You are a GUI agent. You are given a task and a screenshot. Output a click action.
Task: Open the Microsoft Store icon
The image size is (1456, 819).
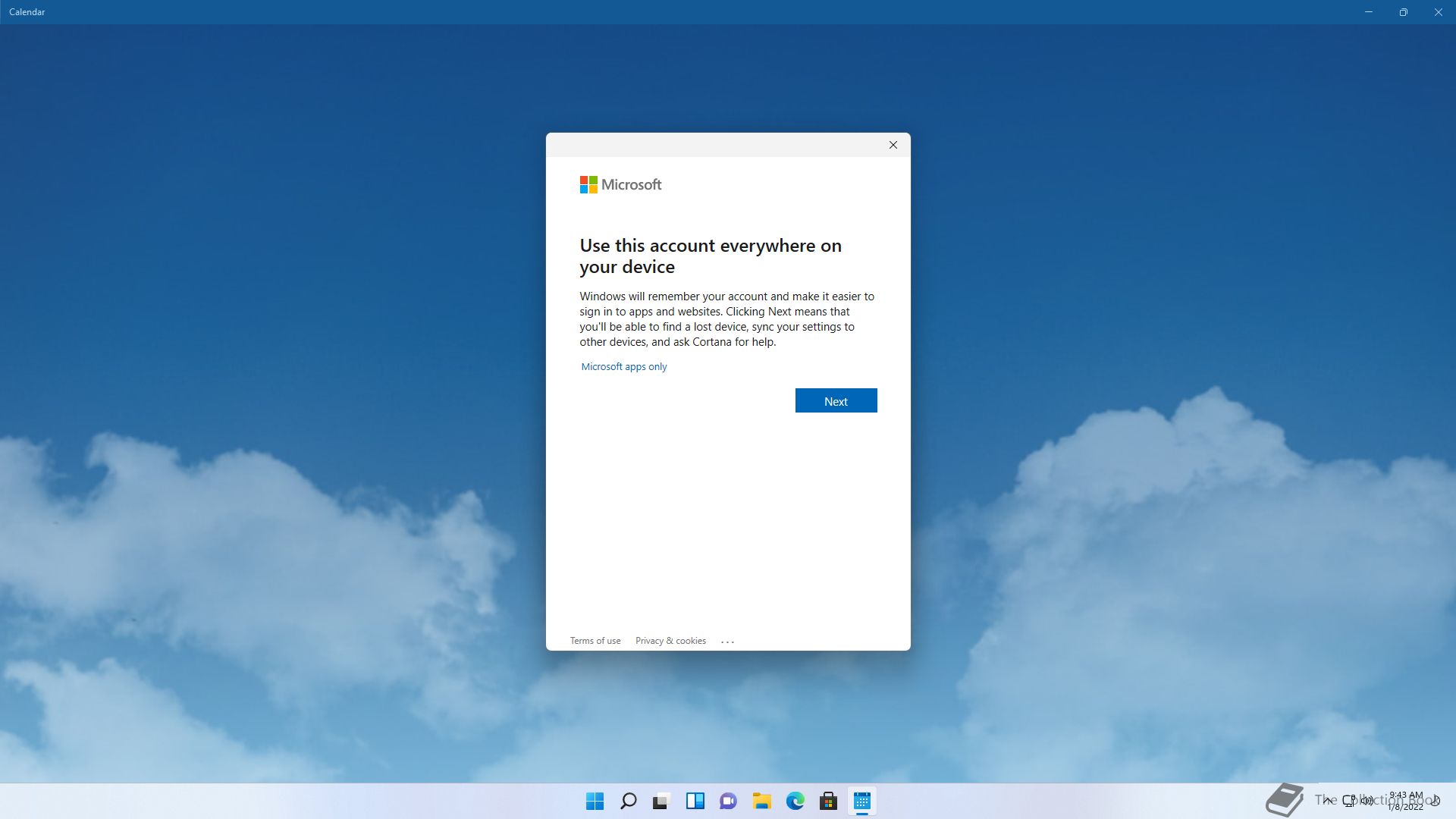pos(828,802)
